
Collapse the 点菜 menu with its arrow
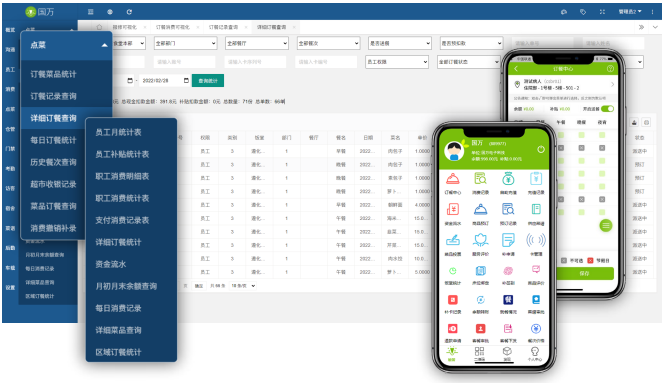tap(104, 45)
